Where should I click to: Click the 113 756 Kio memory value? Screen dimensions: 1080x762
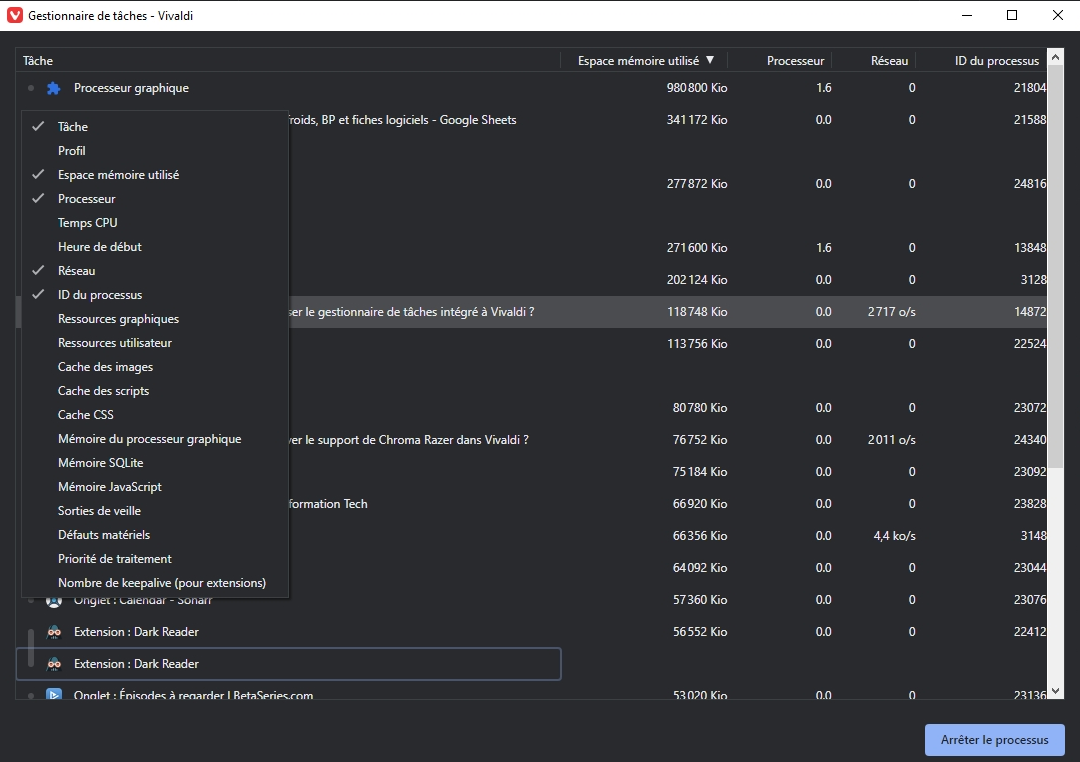click(x=696, y=344)
